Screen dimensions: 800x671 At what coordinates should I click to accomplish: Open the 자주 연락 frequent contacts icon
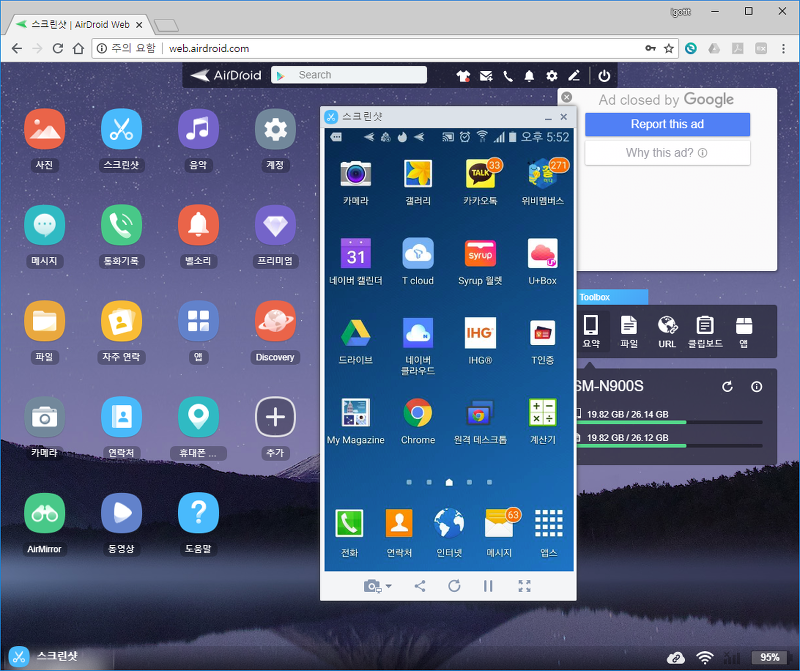(121, 321)
